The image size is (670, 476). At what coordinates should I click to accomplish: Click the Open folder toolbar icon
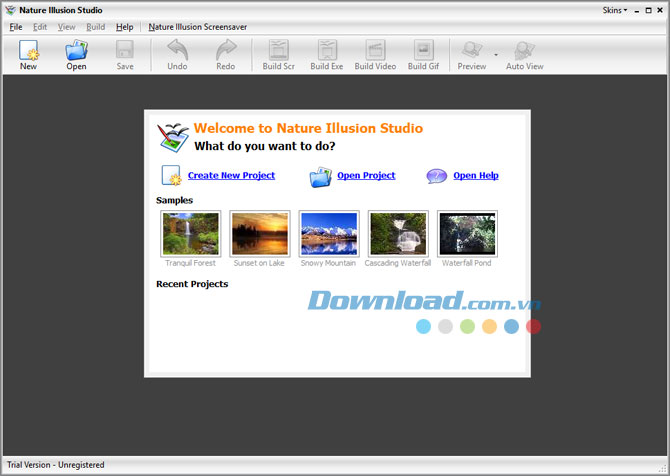coord(76,50)
